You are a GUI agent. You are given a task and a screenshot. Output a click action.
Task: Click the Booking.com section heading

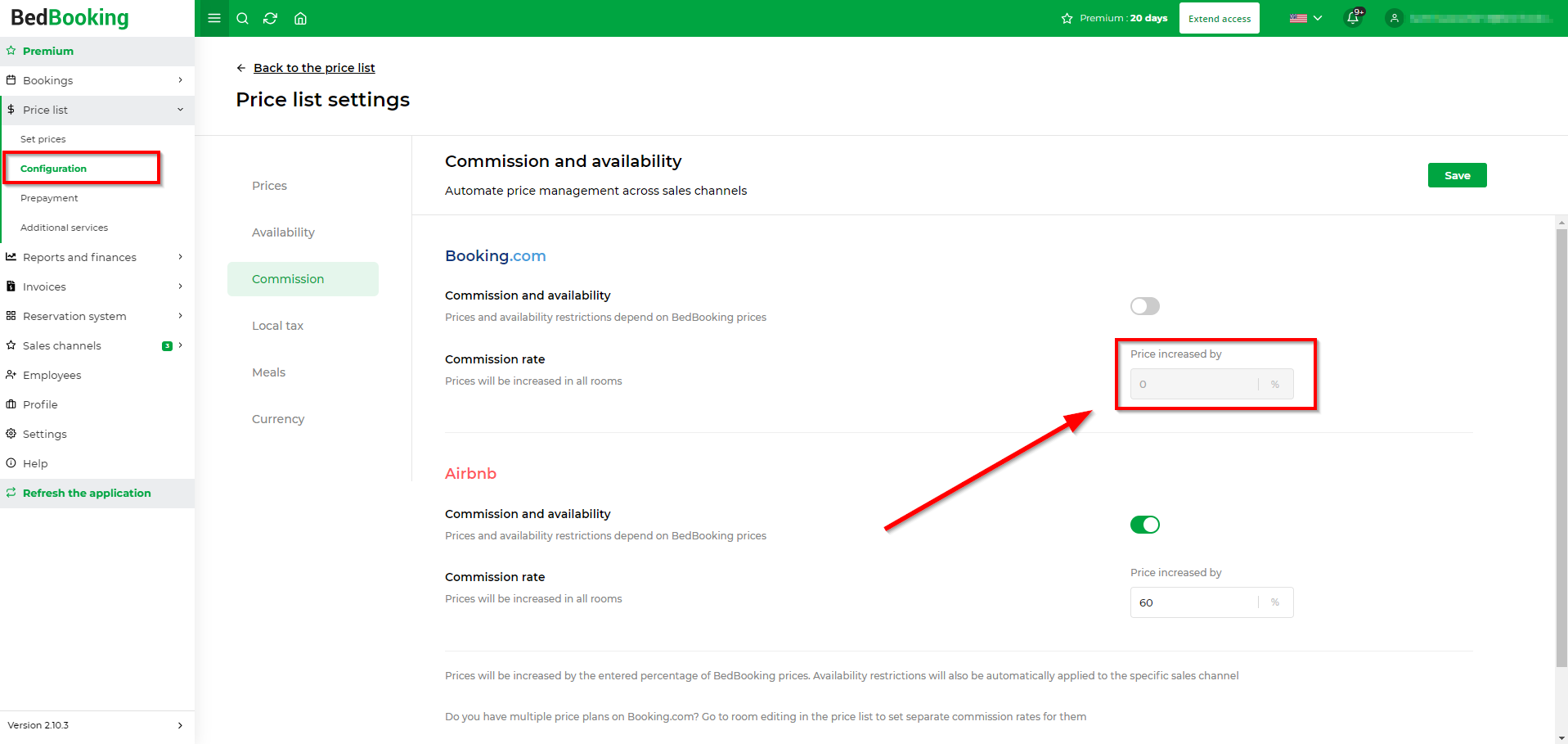495,255
